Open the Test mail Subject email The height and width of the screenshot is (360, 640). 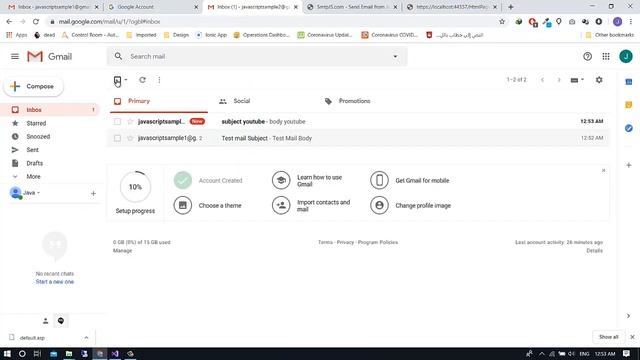click(359, 138)
